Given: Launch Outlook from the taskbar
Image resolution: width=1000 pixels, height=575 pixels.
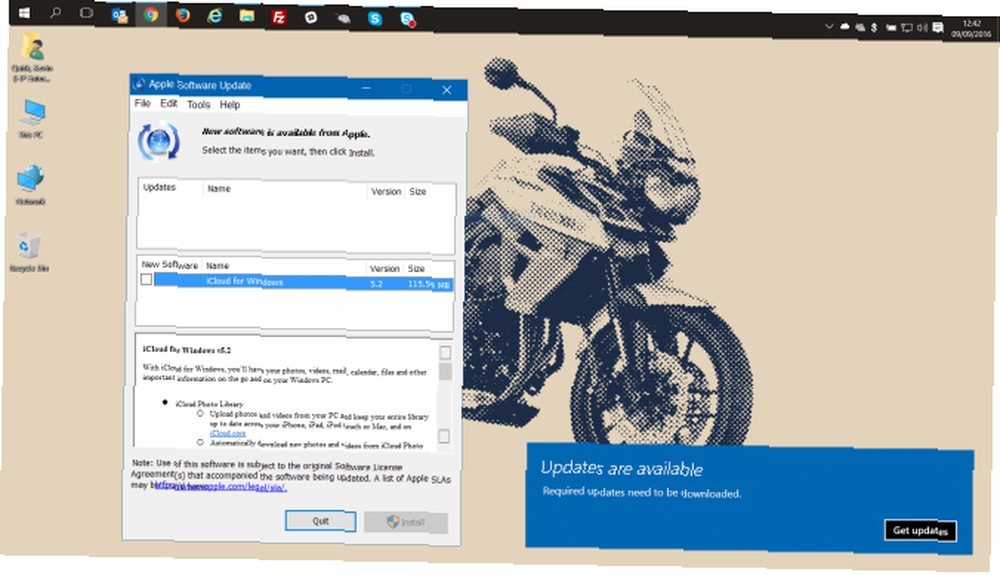Looking at the screenshot, I should pos(119,14).
